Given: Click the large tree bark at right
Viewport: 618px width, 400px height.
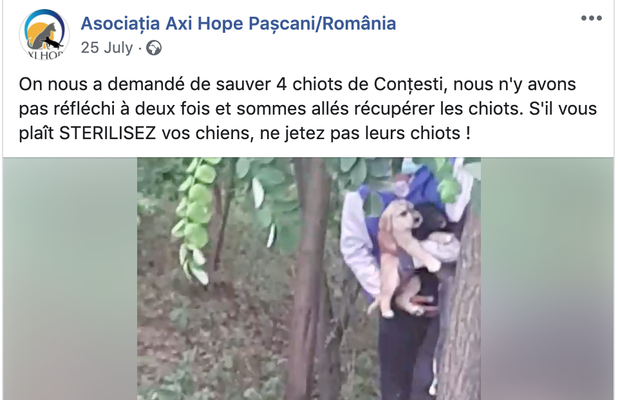Looking at the screenshot, I should click(459, 315).
